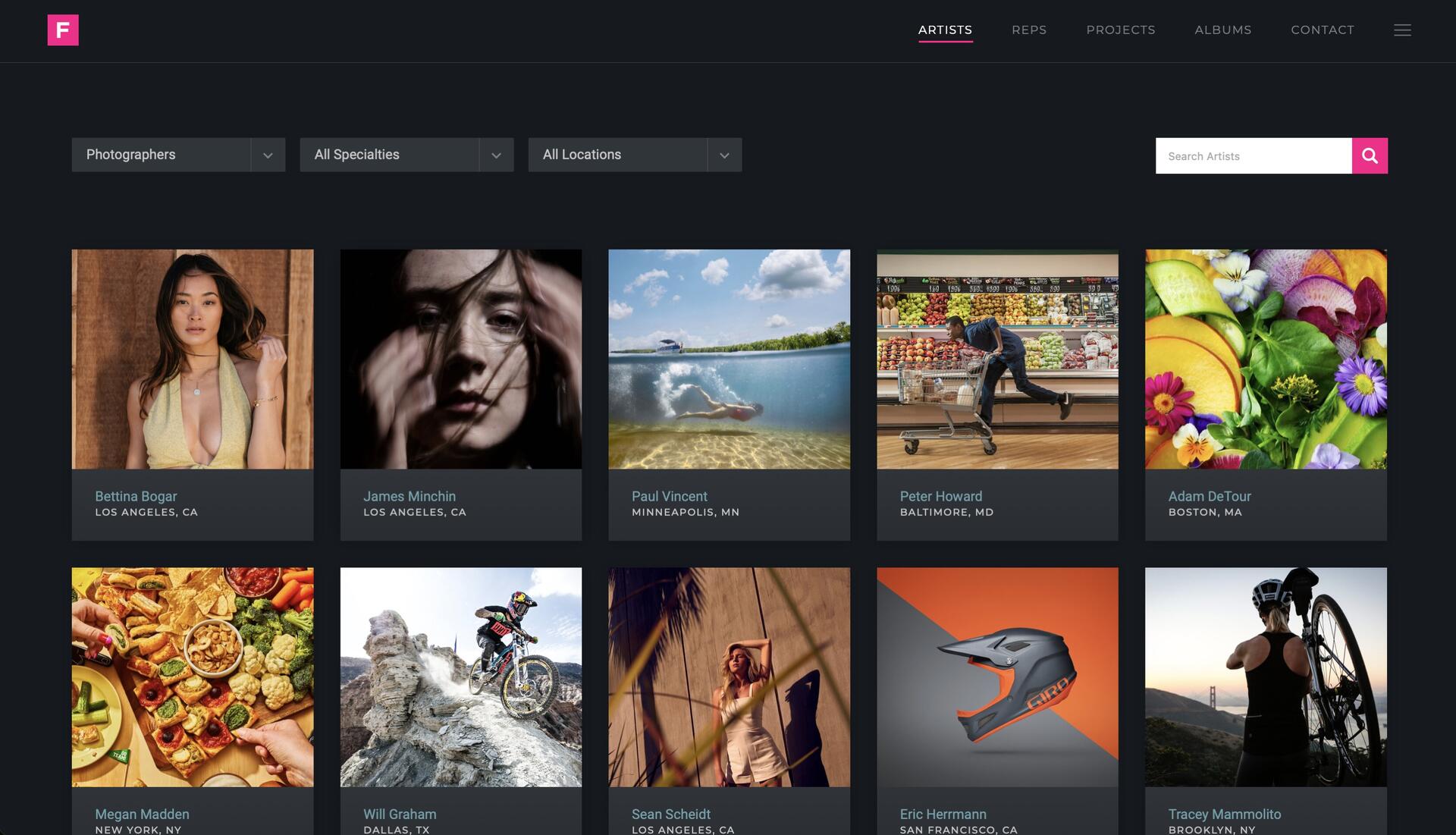Click Eric Herrmann's helmet photo
The image size is (1456, 835).
(x=996, y=677)
